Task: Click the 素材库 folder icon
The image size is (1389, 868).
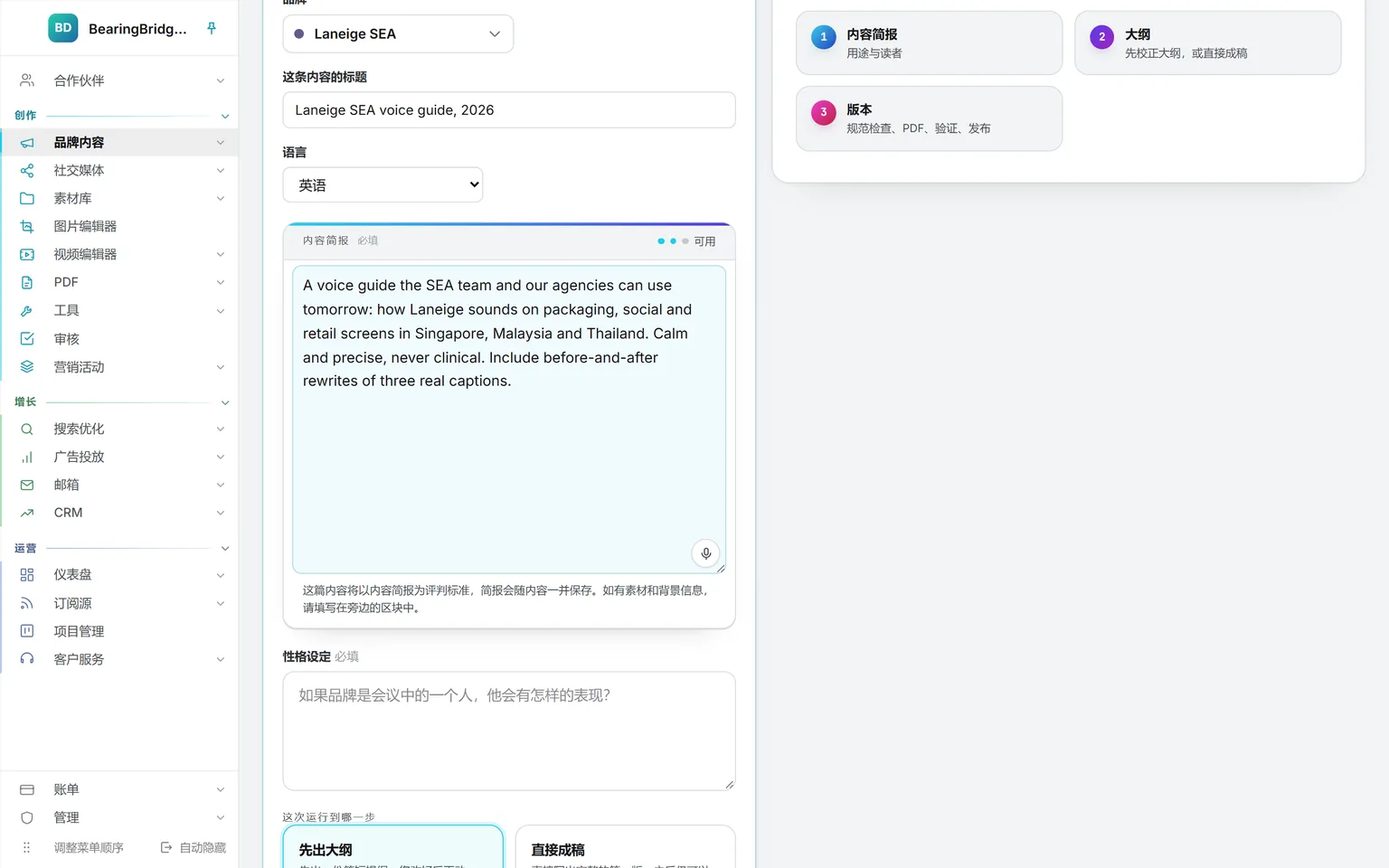Action: [27, 199]
